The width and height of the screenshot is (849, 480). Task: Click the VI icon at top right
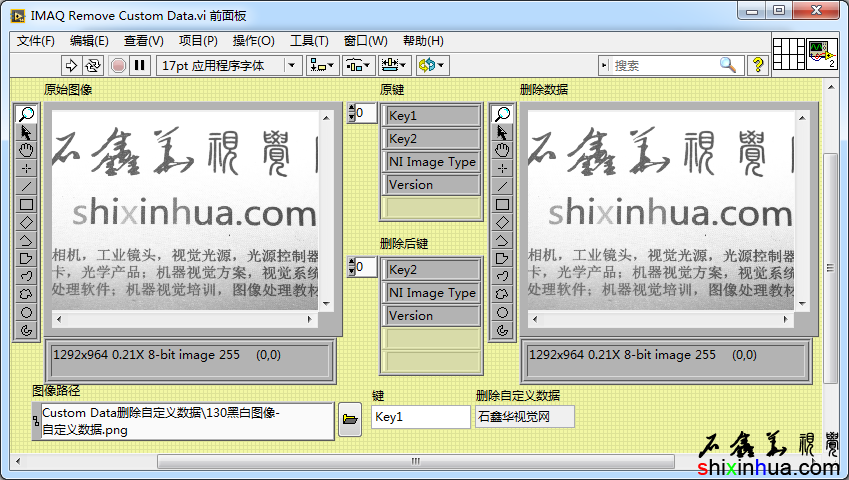coord(822,54)
